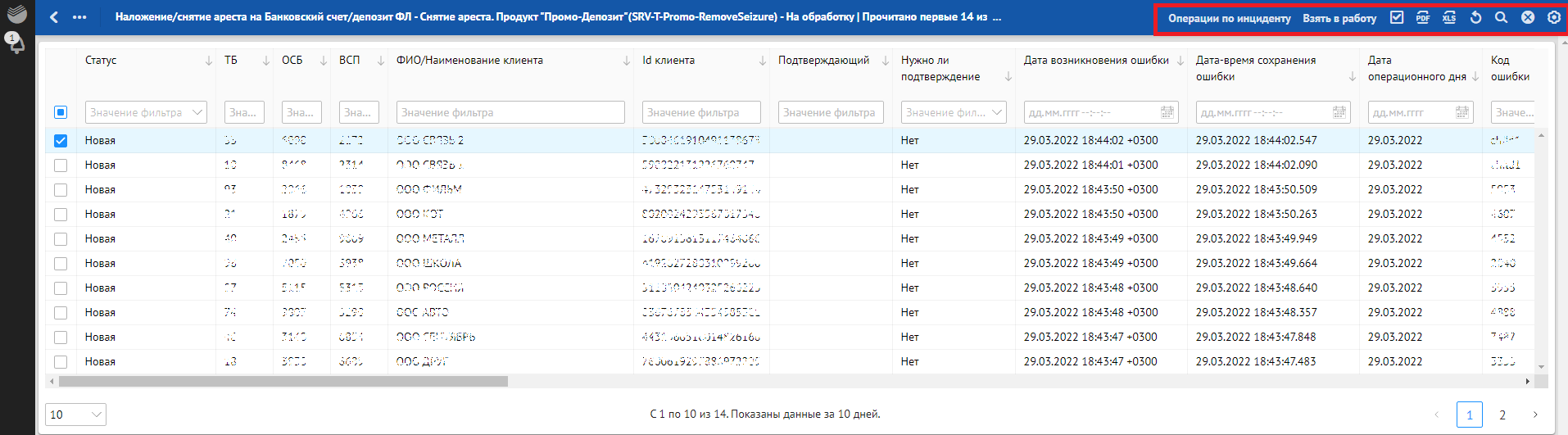Toggle the select-all checkbox in header
This screenshot has height=435, width=1568.
click(x=61, y=112)
